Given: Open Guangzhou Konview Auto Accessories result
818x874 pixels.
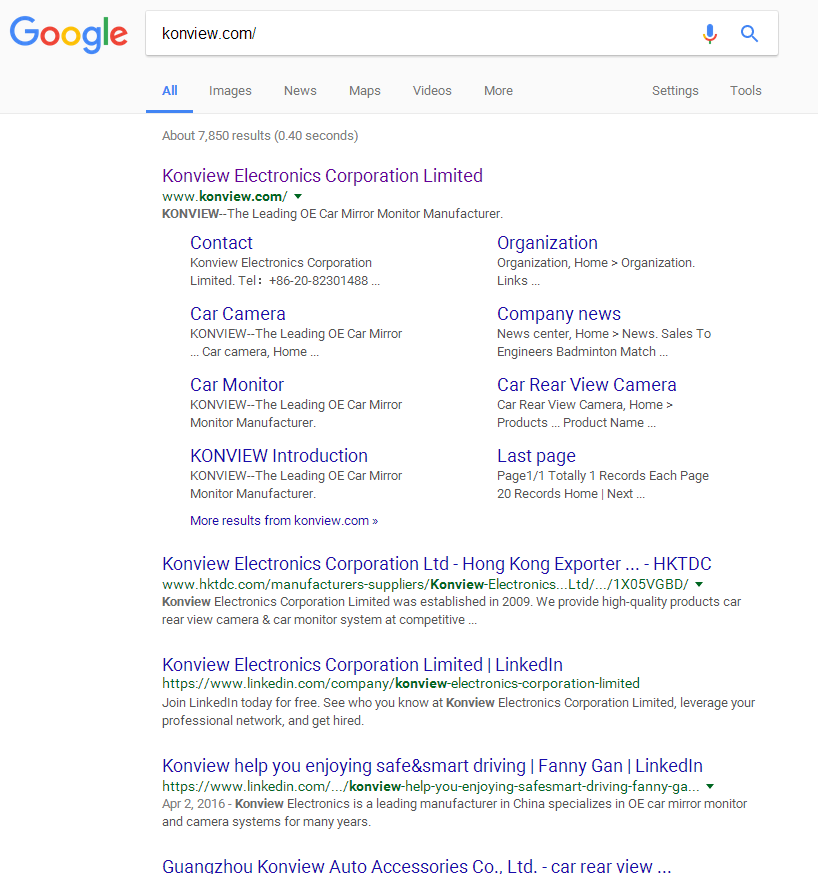Looking at the screenshot, I should pos(417,866).
